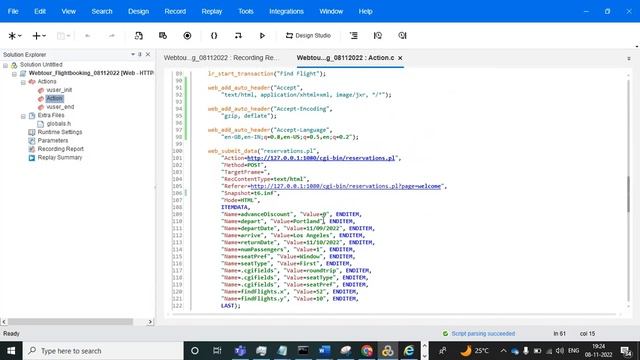Click the right arrow of Solution Explorer scrollbar

150,322
